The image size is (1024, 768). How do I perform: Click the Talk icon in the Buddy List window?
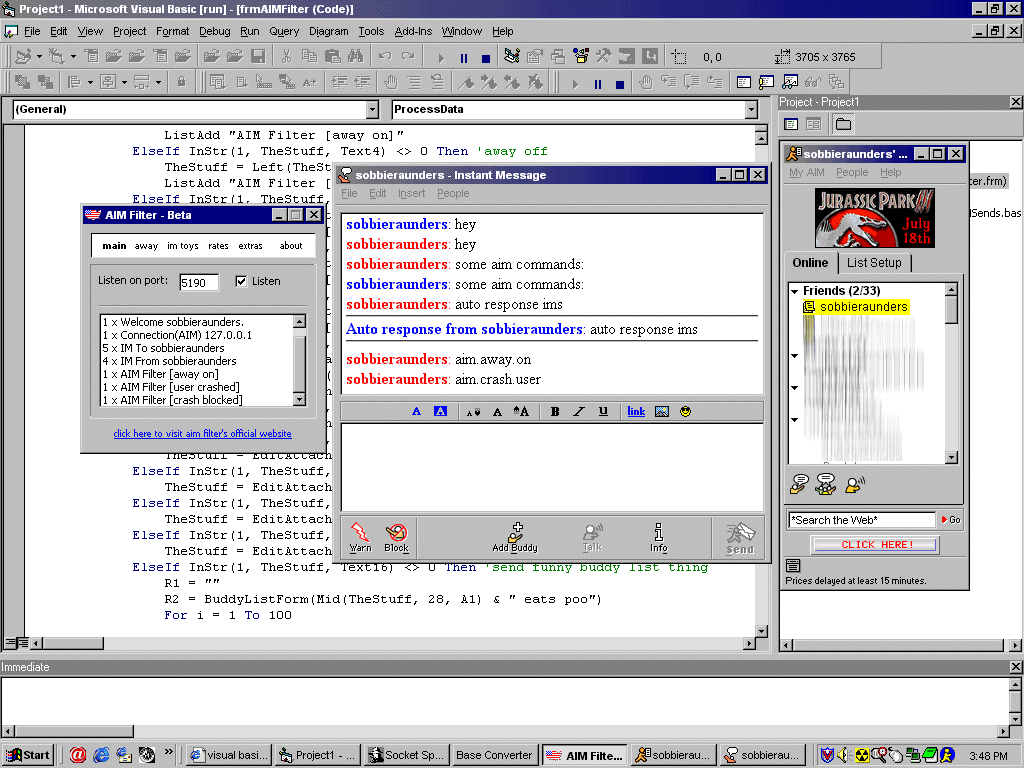[855, 484]
